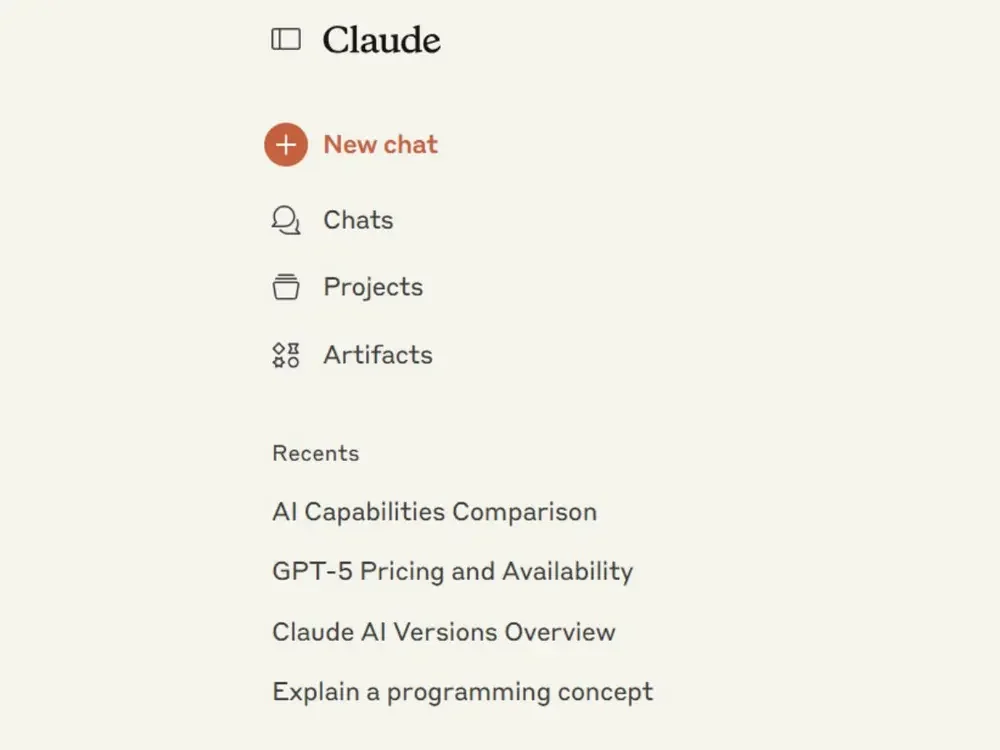Click the speech bubbles Chats icon

coord(286,221)
